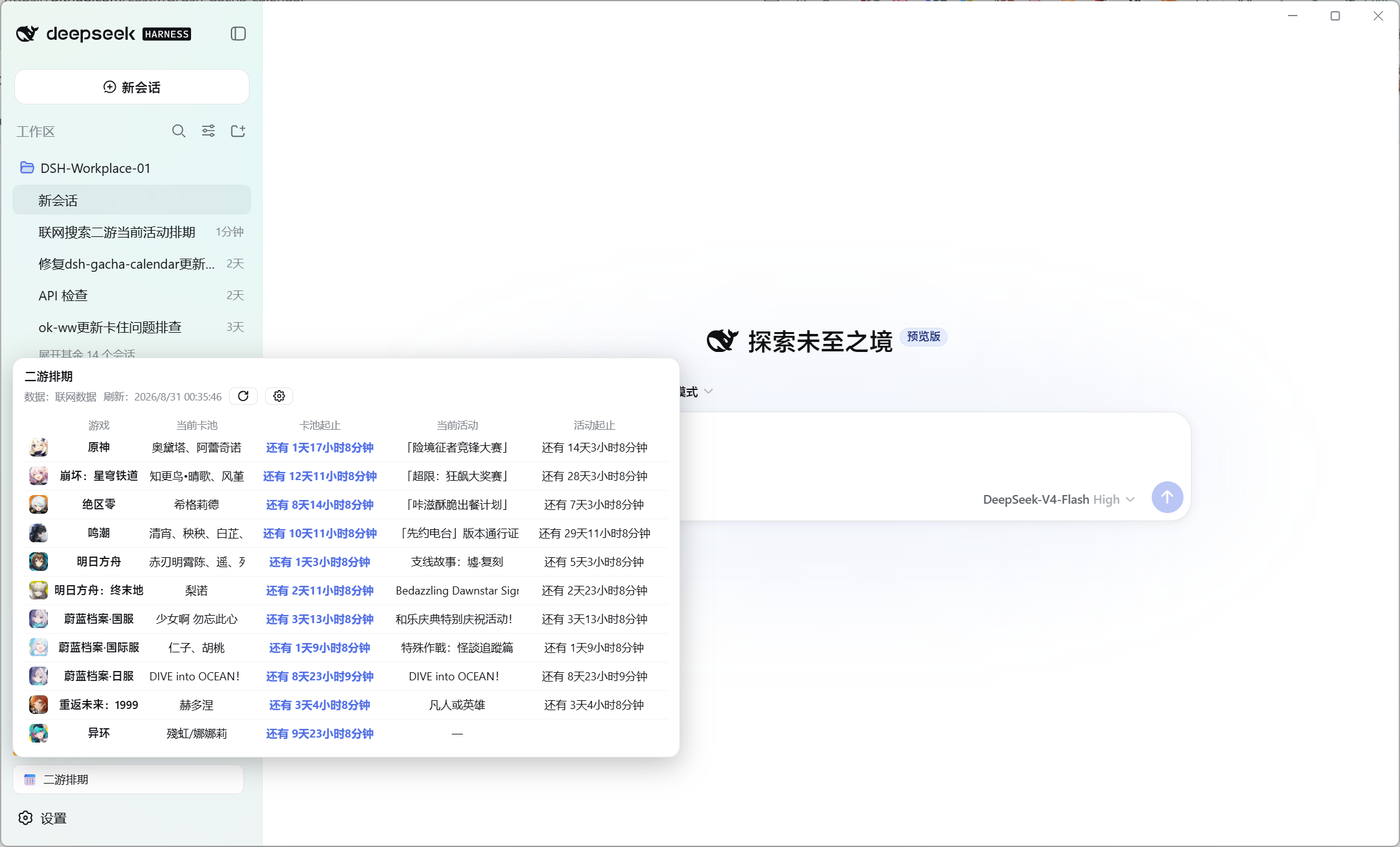
Task: Send the message with the arrow button
Action: click(x=1167, y=498)
